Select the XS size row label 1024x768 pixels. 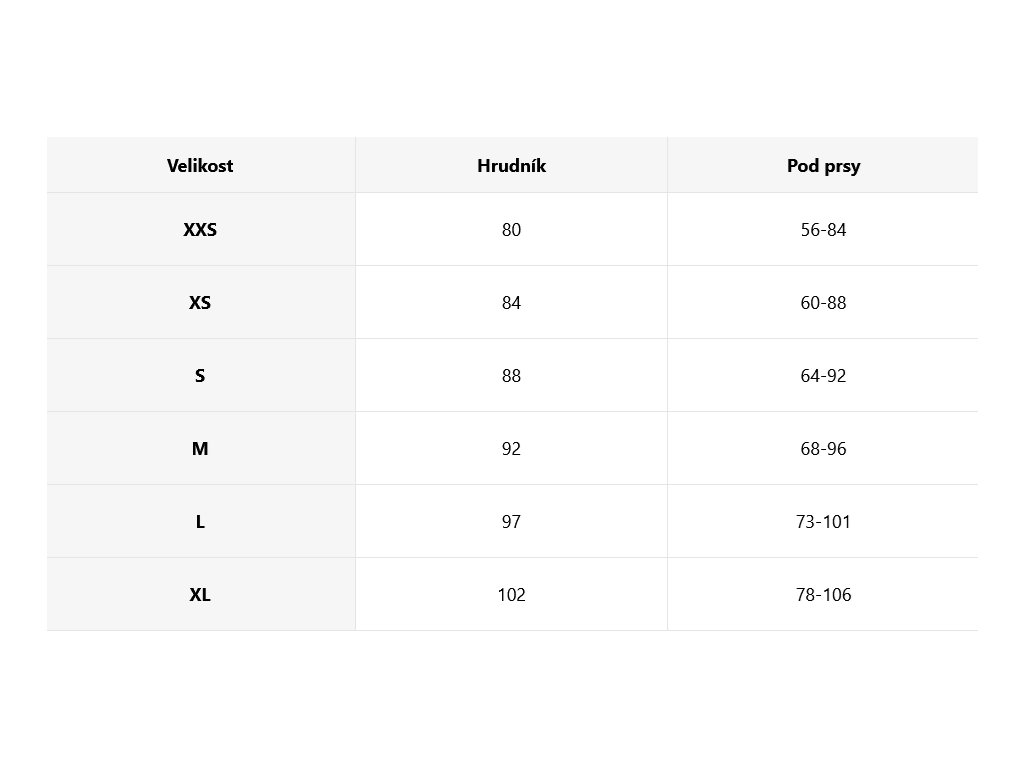click(x=200, y=303)
